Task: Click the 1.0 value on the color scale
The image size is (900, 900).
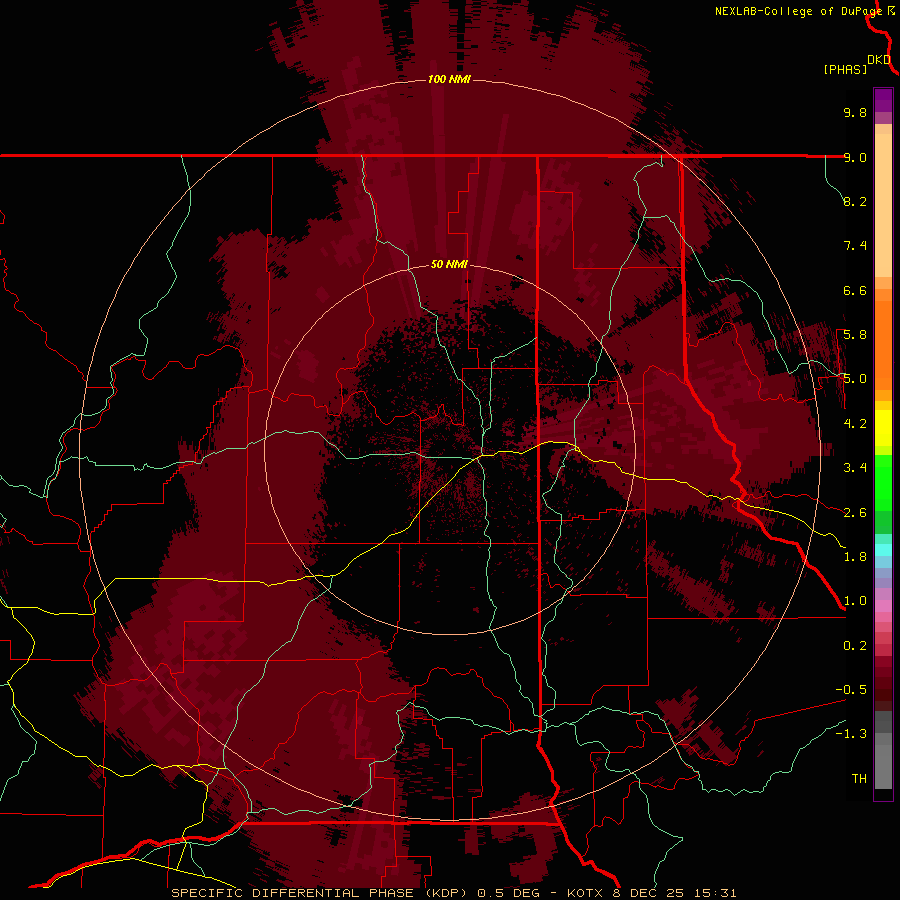Action: (x=855, y=601)
